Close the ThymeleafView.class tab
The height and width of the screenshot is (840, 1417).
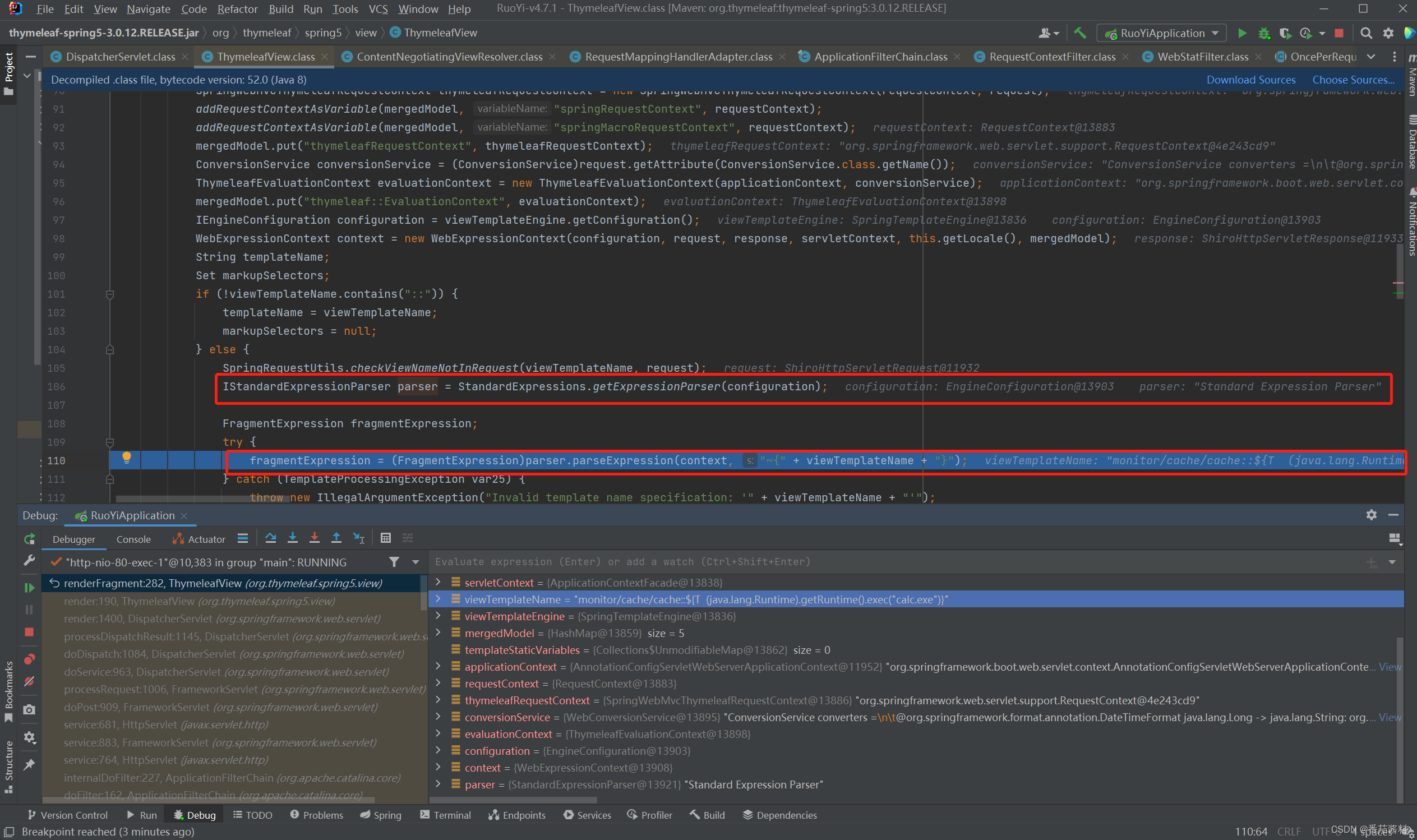(x=324, y=57)
